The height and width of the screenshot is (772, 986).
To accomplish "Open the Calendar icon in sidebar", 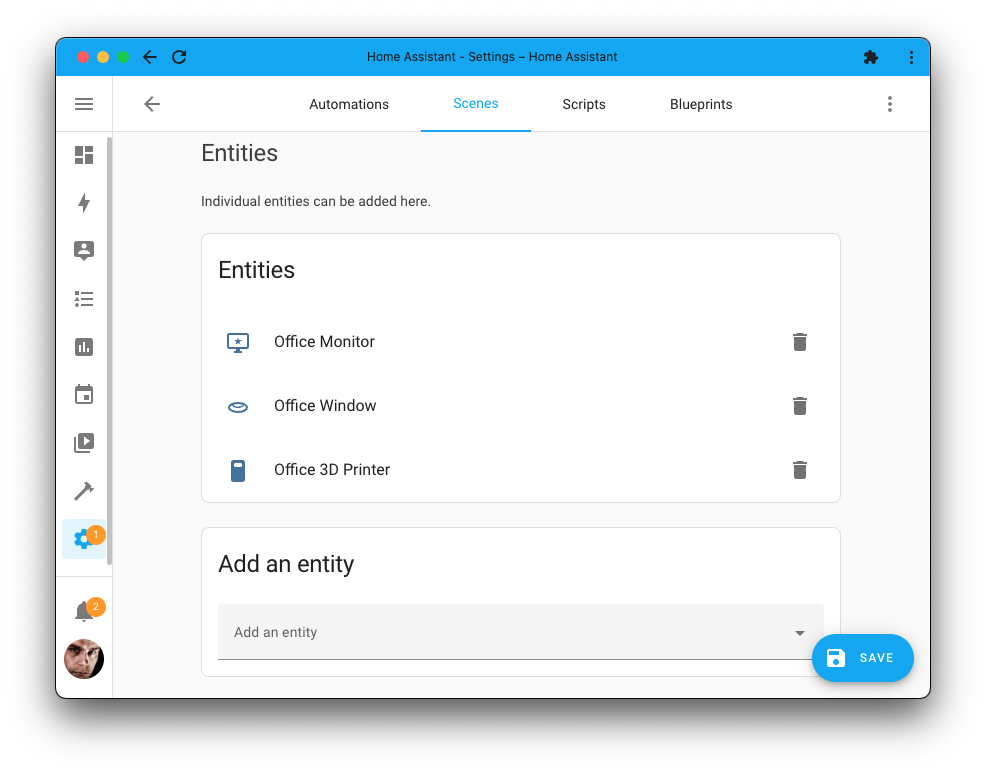I will click(x=84, y=394).
